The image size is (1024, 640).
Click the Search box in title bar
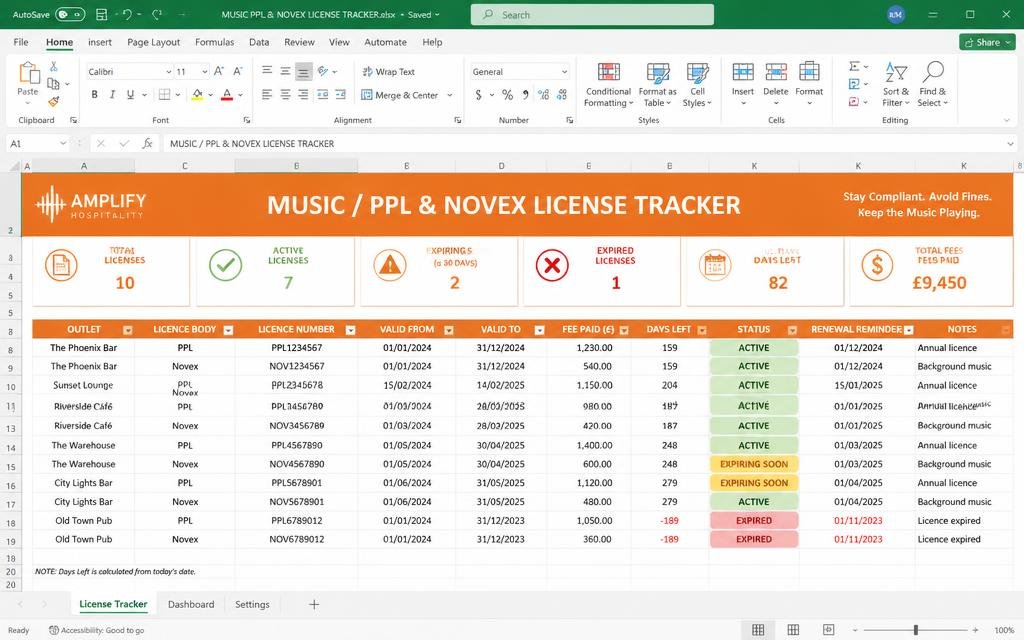coord(592,14)
